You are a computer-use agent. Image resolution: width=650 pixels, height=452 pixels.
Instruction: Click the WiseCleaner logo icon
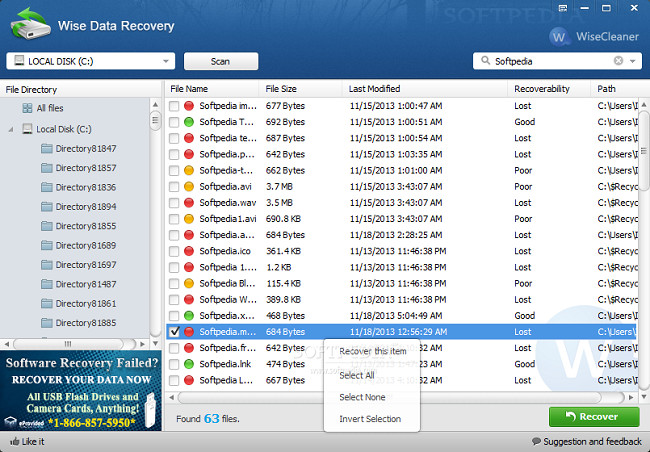pyautogui.click(x=561, y=37)
